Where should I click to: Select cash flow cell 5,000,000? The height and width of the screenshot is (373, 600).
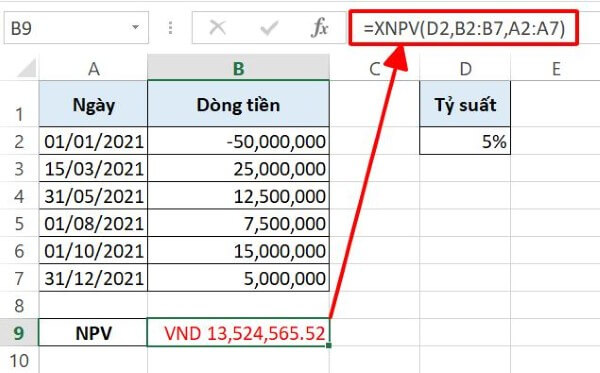click(x=238, y=278)
